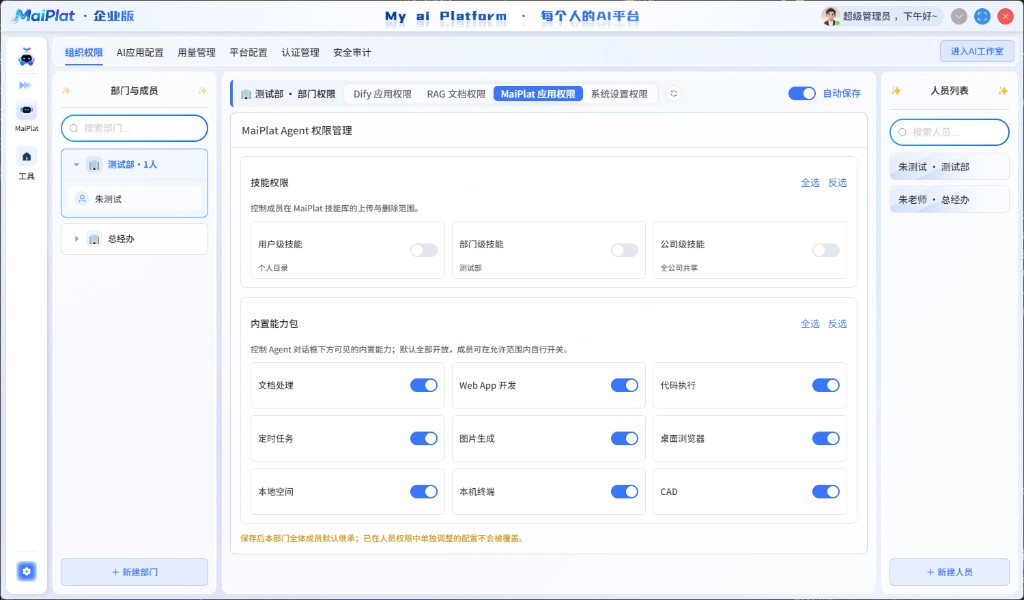Turn off the 图片生成 toggle
The image size is (1024, 600).
(x=624, y=438)
